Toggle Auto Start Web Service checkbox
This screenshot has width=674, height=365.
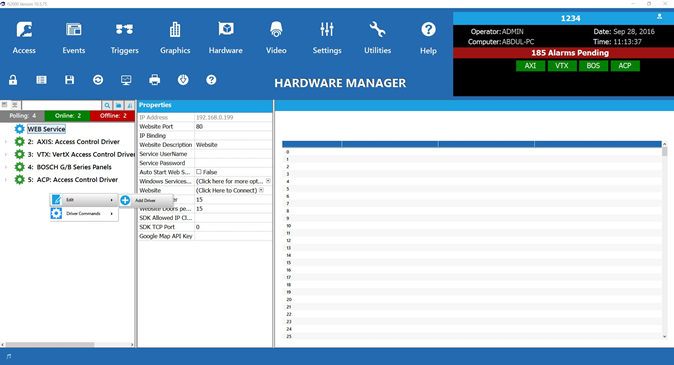click(199, 172)
